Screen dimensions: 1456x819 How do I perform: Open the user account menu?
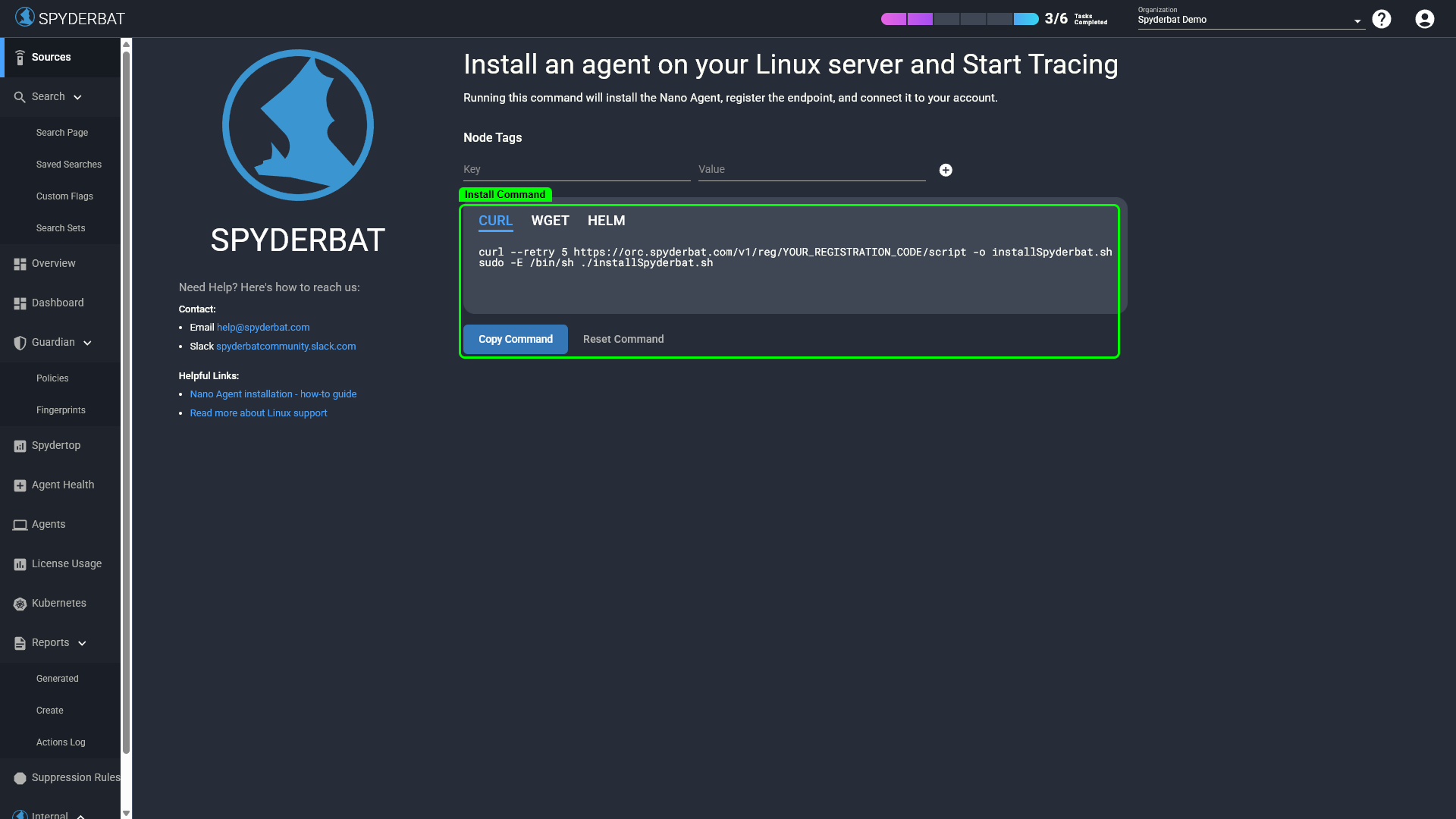(x=1423, y=19)
